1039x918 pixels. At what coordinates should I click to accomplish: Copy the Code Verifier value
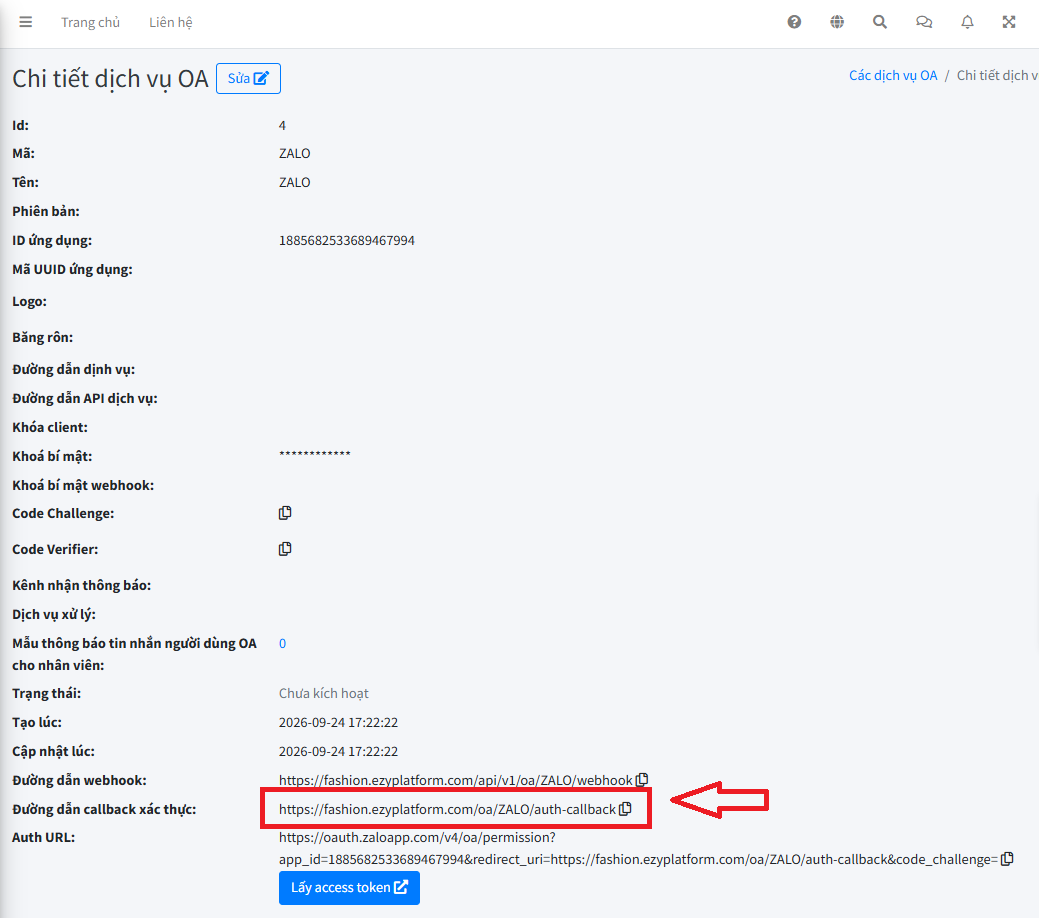(285, 549)
